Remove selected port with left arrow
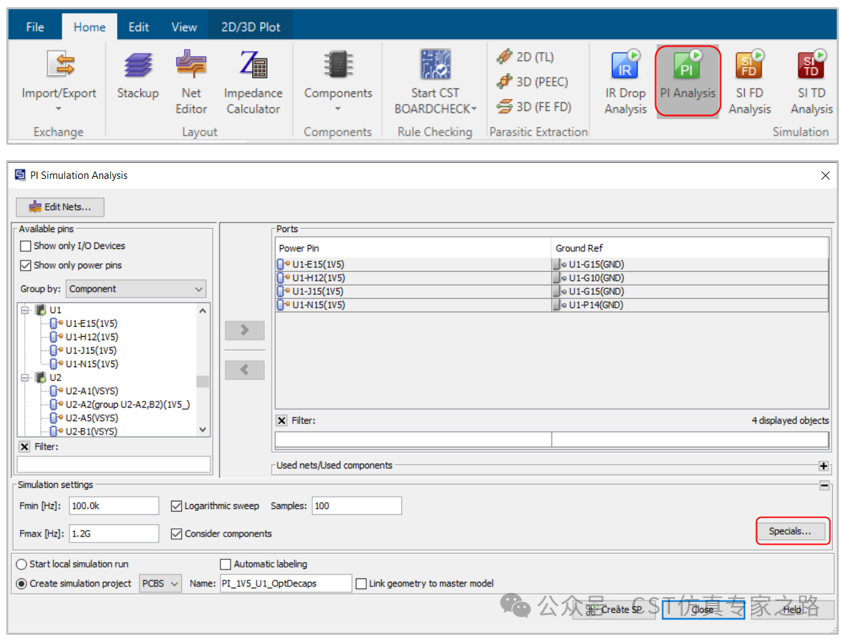847x640 pixels. point(245,370)
